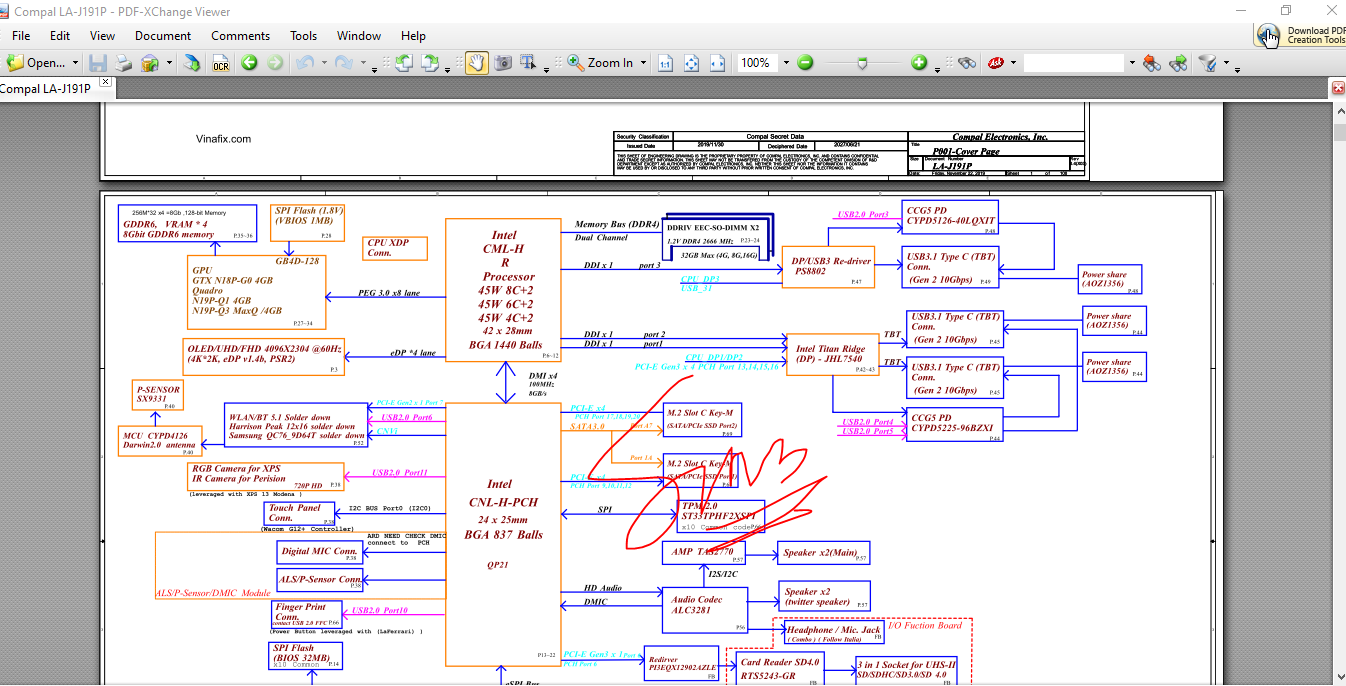Run OCR on the pages
Image resolution: width=1346 pixels, height=686 pixels.
pyautogui.click(x=220, y=63)
